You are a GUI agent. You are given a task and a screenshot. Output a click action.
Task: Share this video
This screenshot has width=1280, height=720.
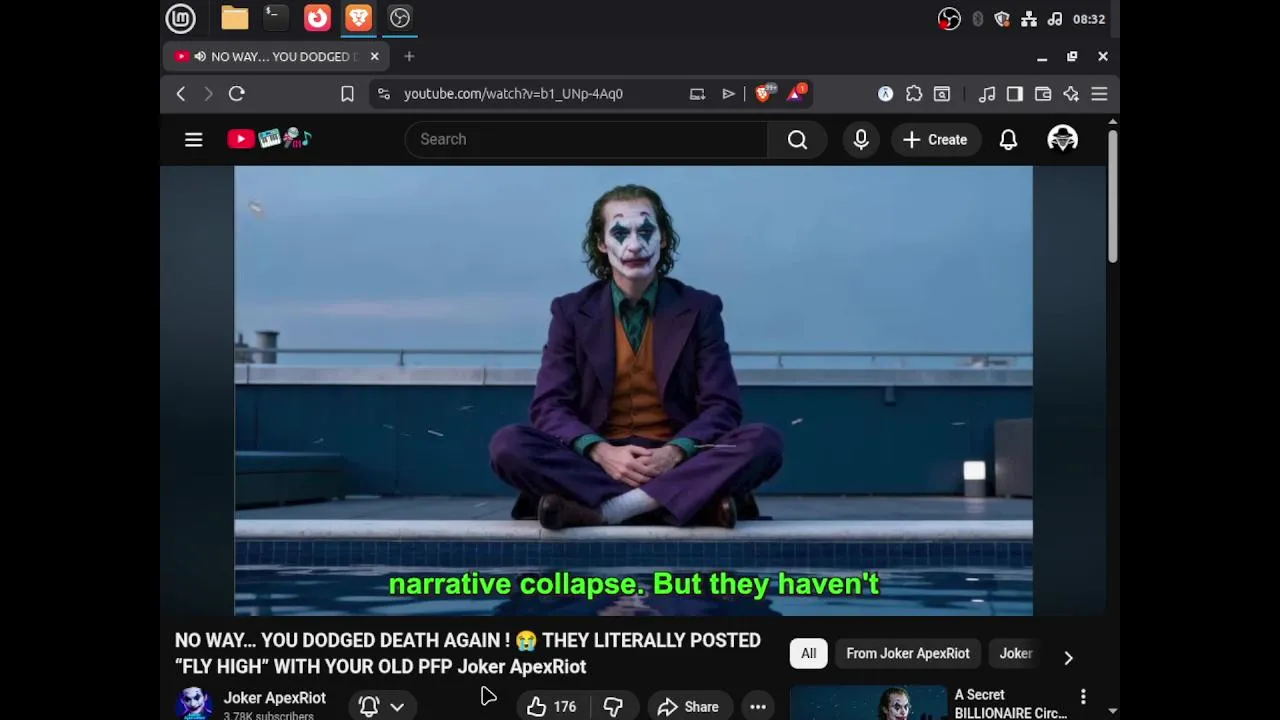pos(688,707)
